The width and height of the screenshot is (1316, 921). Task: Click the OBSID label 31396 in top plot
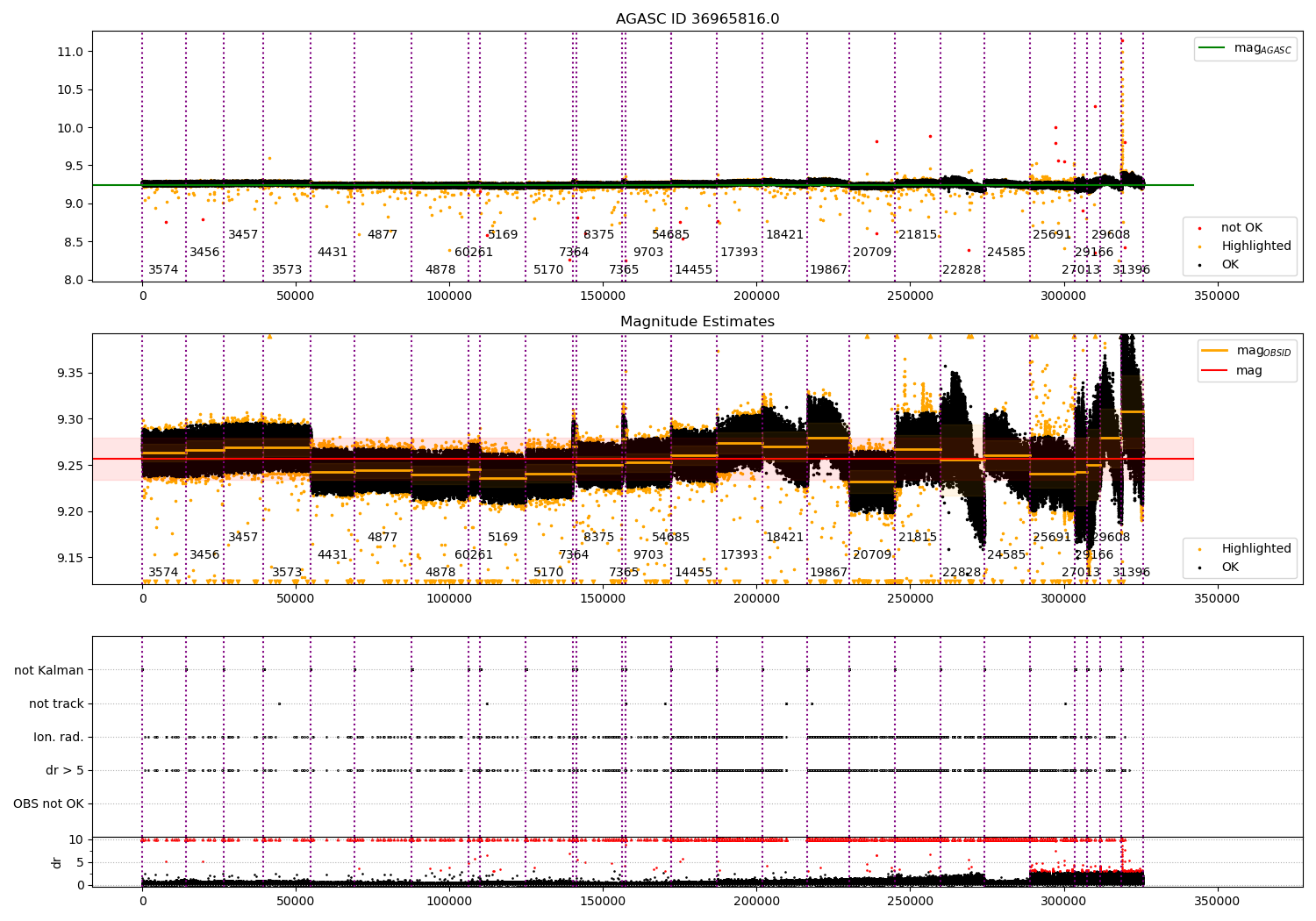tap(1131, 270)
